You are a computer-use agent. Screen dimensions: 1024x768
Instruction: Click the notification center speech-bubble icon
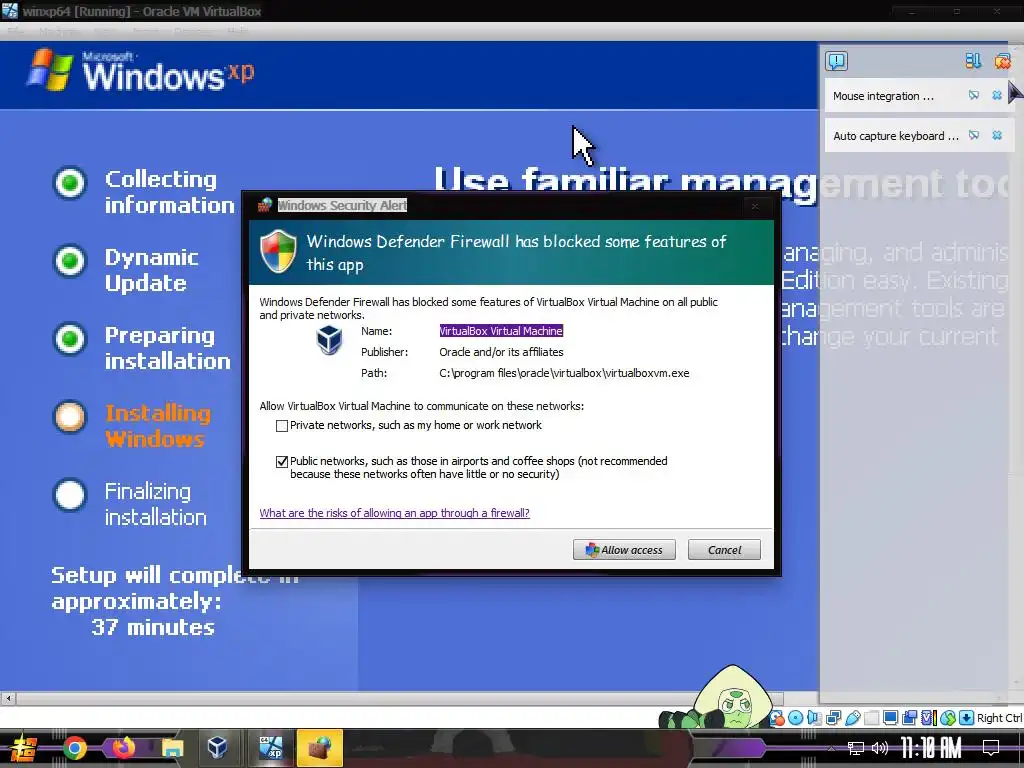[837, 61]
